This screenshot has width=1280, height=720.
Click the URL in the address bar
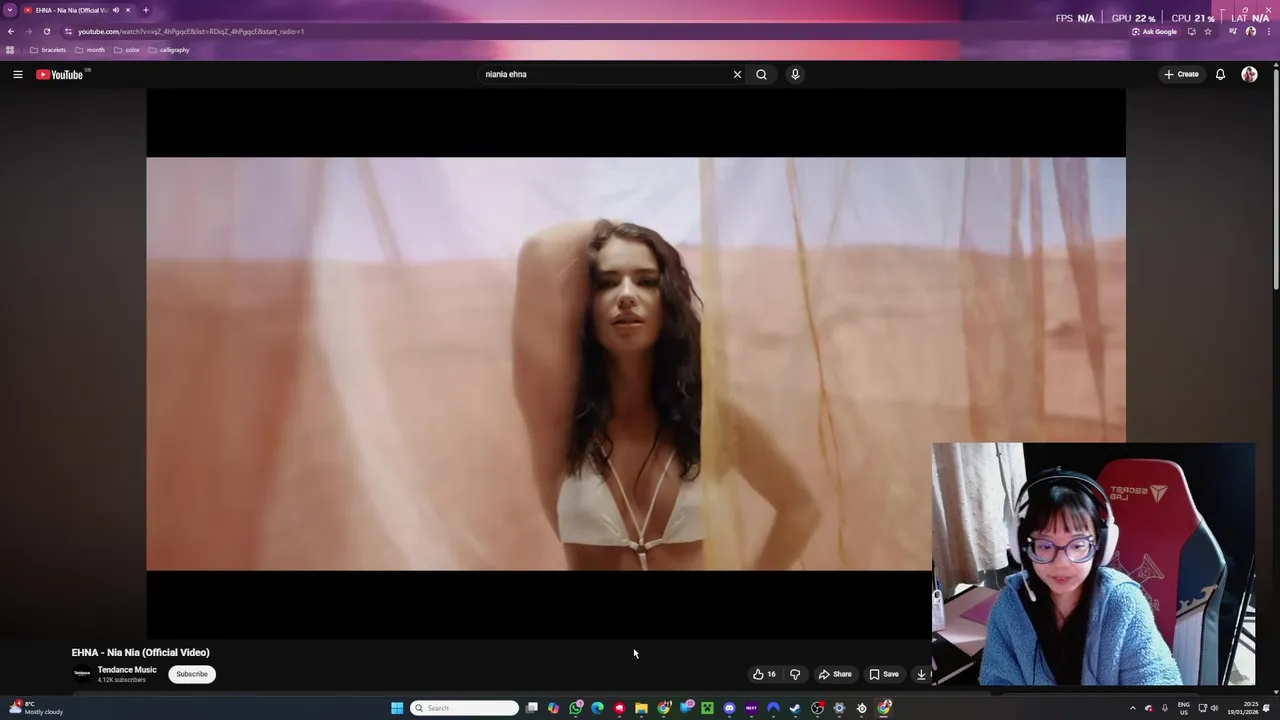(x=191, y=31)
